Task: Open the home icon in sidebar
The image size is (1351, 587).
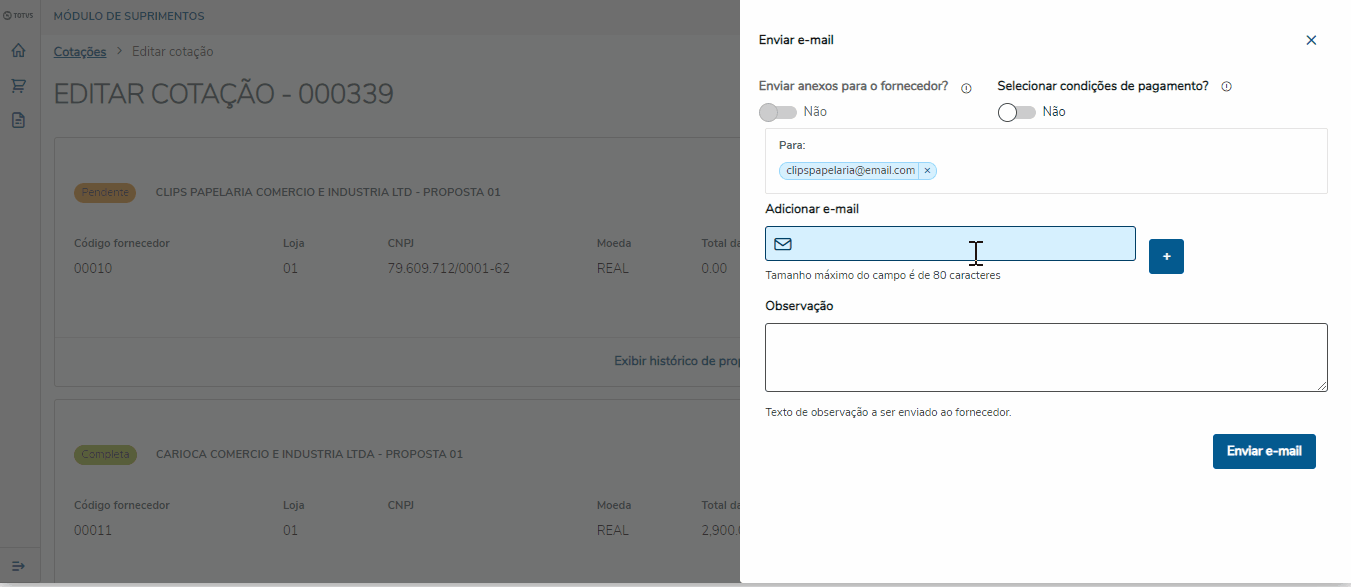Action: 18,51
